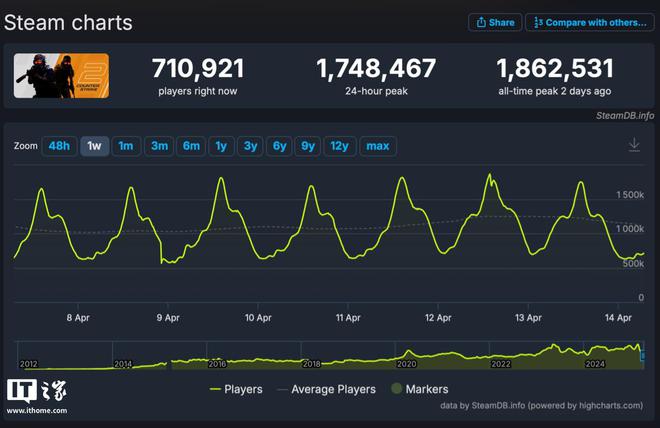Set zoom to 3m
Viewport: 660px width, 428px height.
pyautogui.click(x=159, y=146)
